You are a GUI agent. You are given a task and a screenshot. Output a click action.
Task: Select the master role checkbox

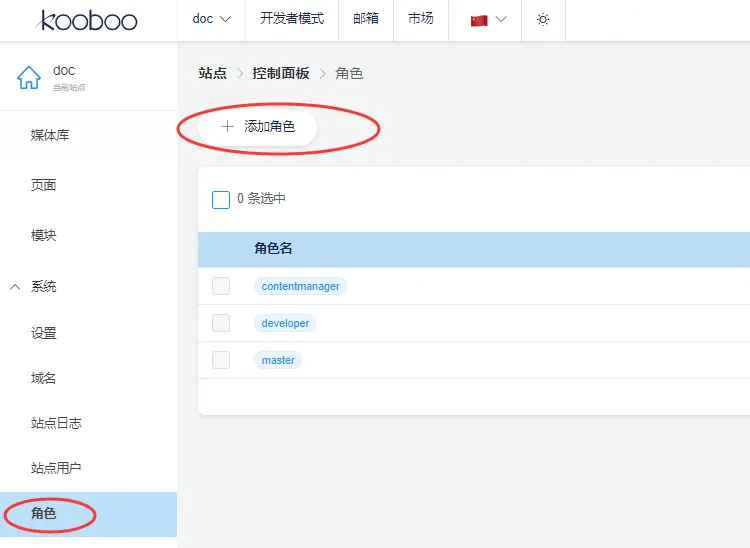tap(221, 360)
